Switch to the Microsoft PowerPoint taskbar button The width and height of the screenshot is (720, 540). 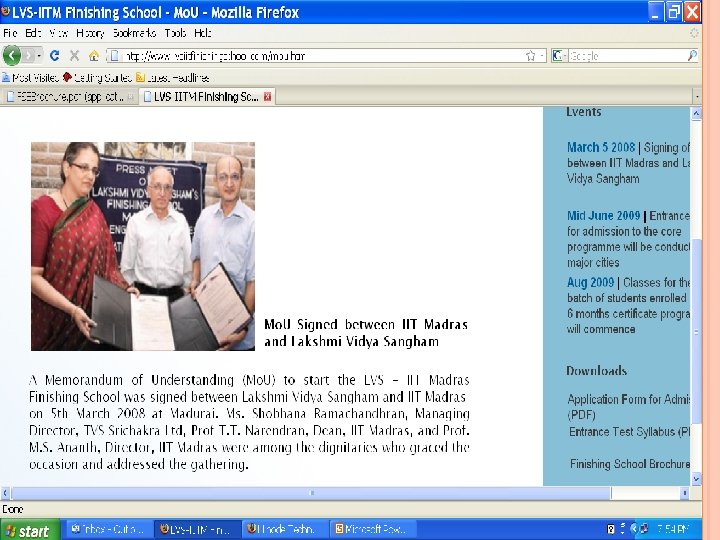tap(374, 529)
